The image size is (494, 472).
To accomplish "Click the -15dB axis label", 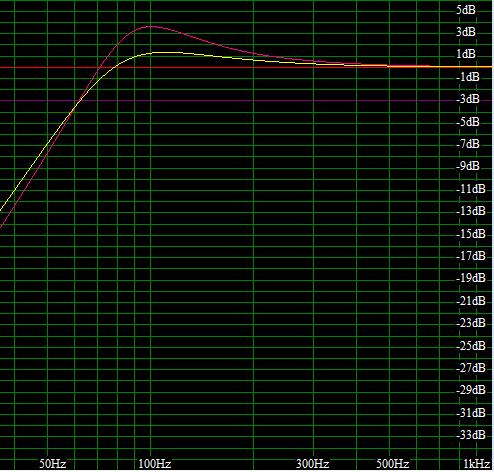I will click(x=471, y=234).
